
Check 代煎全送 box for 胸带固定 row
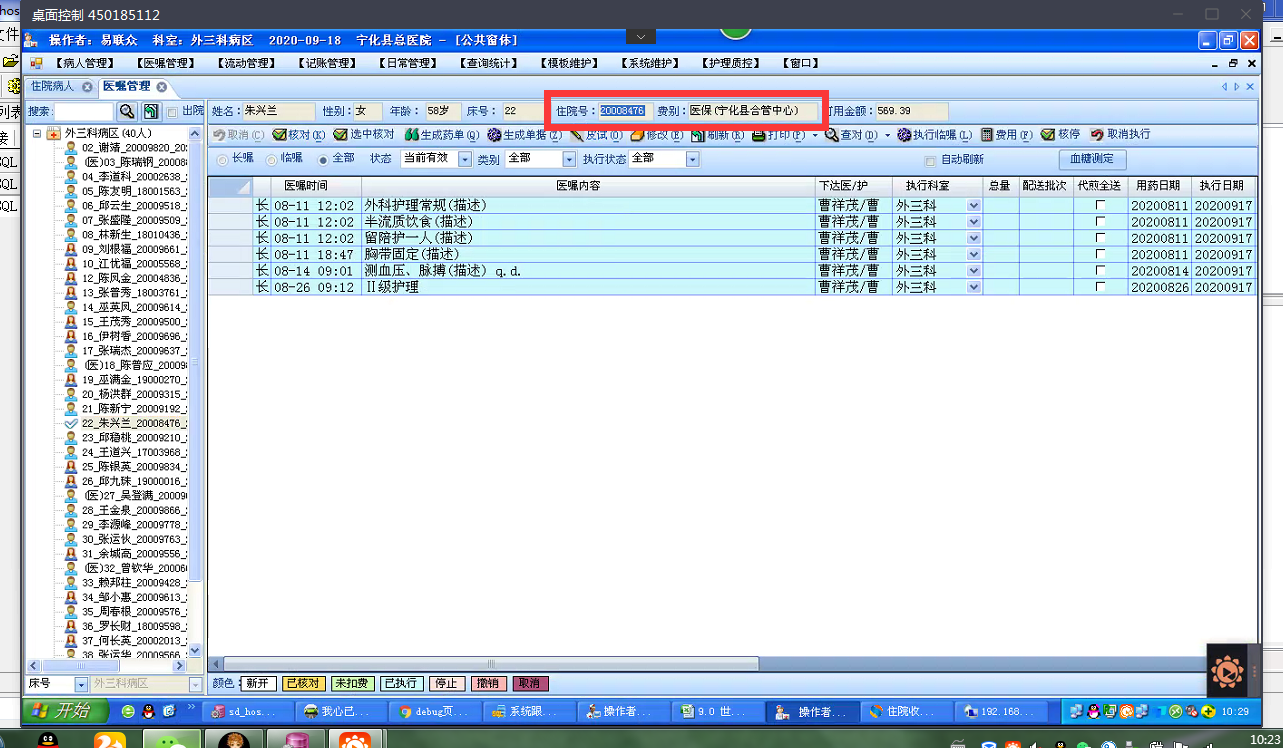click(1101, 254)
